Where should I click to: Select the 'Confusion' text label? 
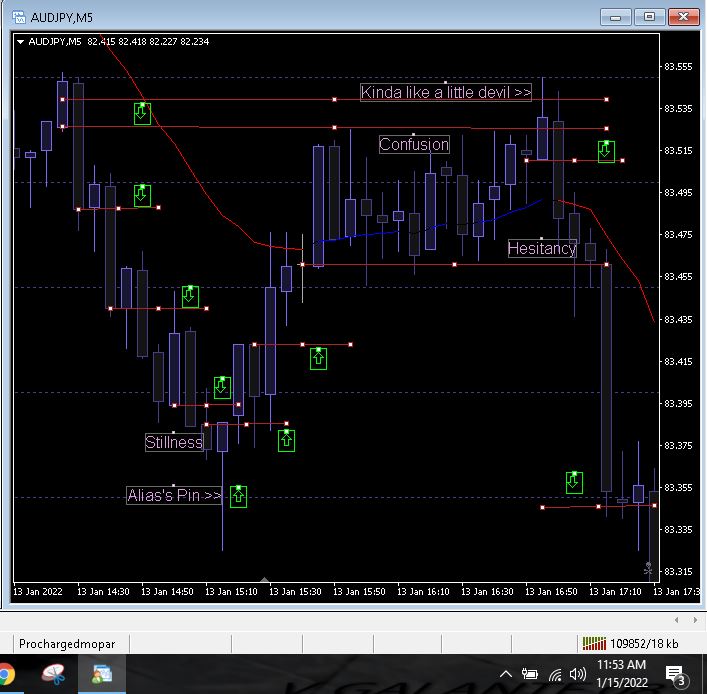(x=414, y=145)
